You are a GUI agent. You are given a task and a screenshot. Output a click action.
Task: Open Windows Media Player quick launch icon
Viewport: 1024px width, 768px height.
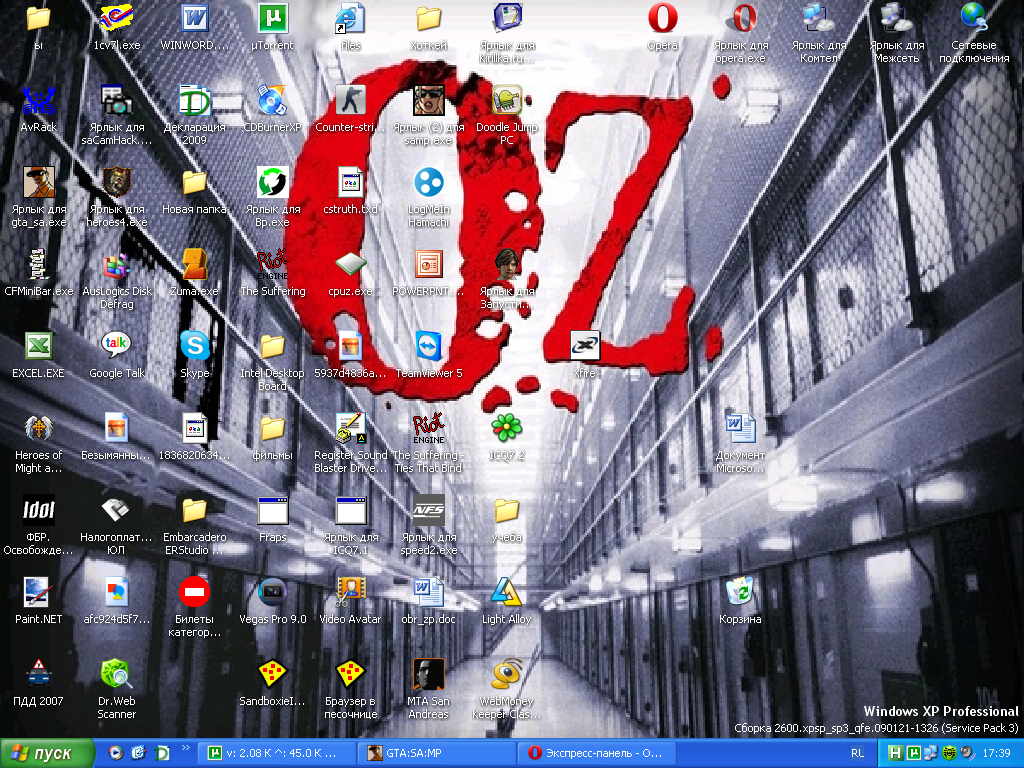point(115,753)
